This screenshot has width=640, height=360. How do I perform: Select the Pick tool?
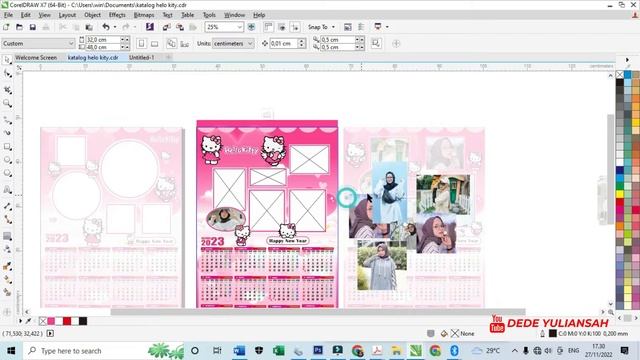7,60
